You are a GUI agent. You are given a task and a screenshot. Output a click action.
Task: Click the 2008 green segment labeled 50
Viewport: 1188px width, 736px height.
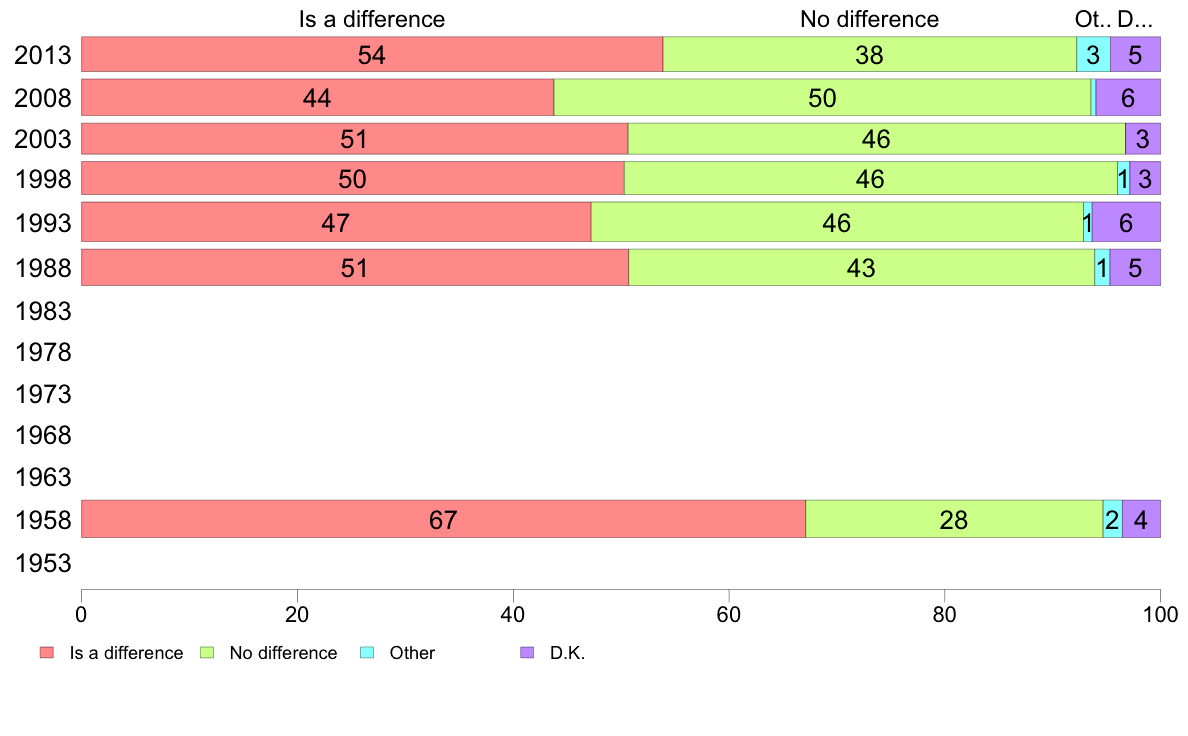(823, 98)
